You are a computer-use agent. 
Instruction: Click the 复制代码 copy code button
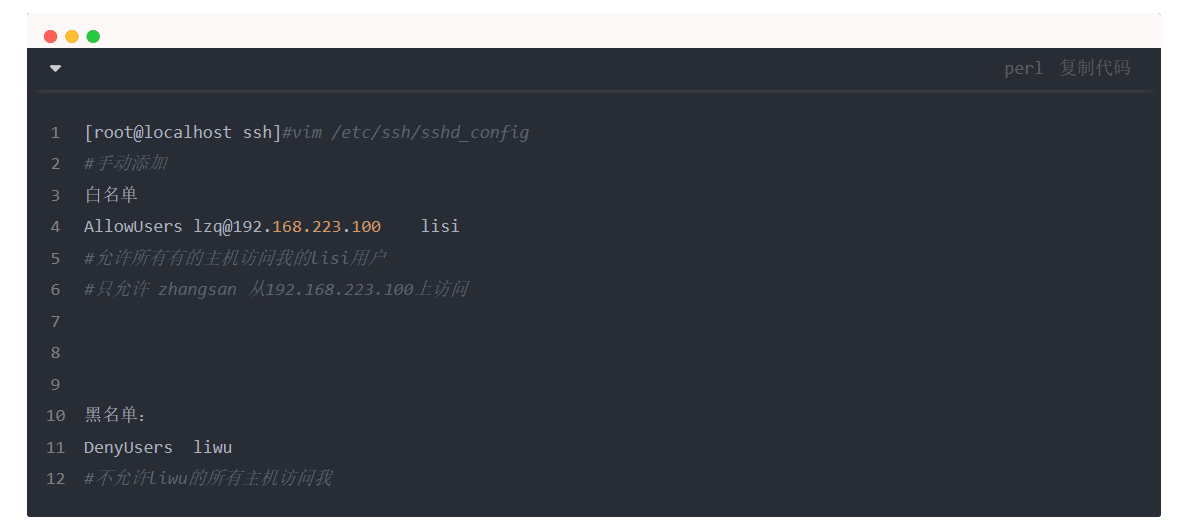(1095, 68)
